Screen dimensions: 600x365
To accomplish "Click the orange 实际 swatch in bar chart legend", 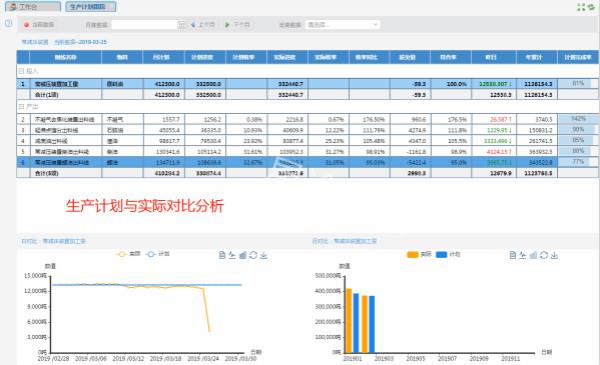I will click(x=412, y=254).
